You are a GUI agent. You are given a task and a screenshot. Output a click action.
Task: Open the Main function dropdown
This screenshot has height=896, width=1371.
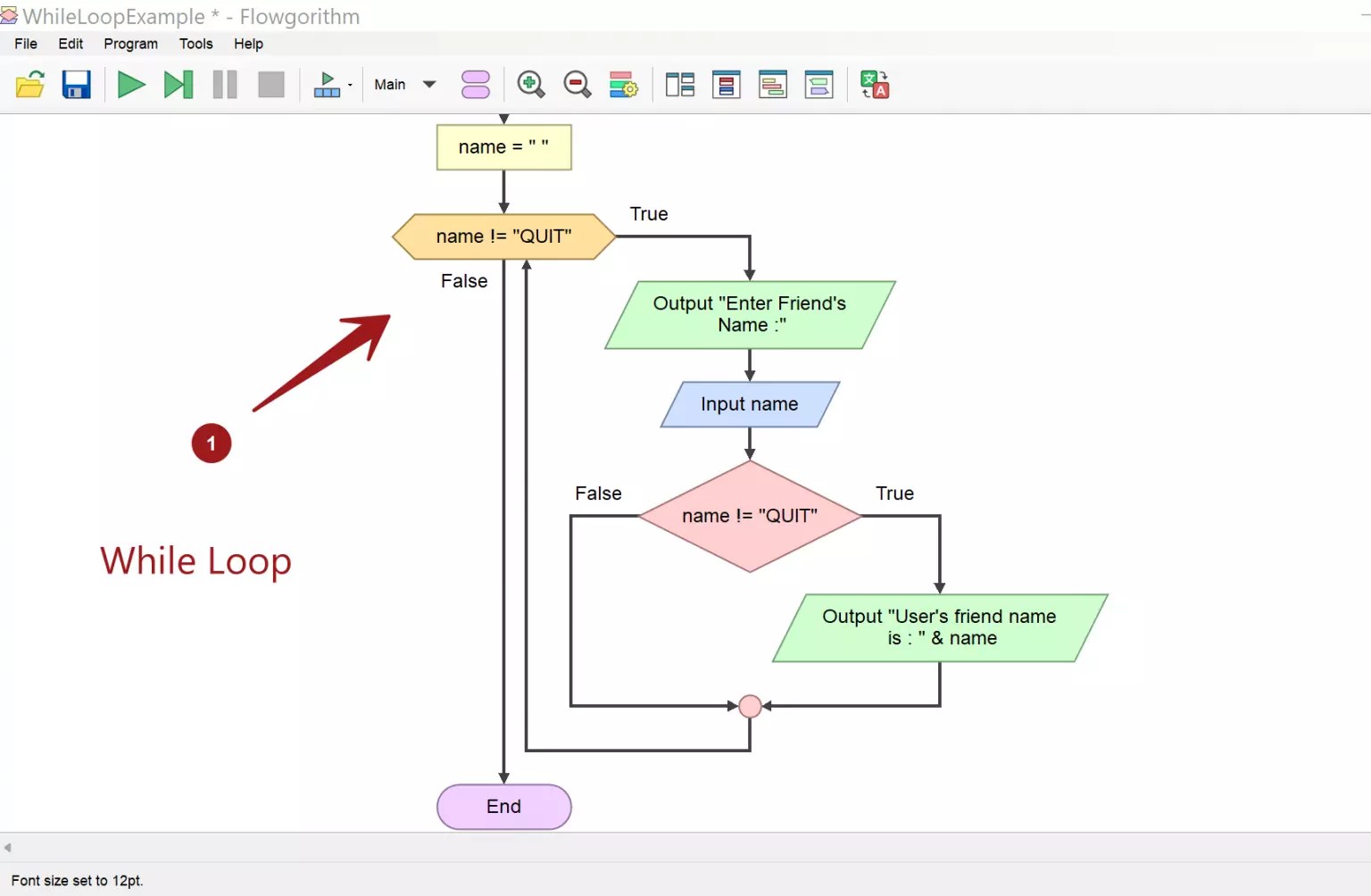tap(428, 84)
